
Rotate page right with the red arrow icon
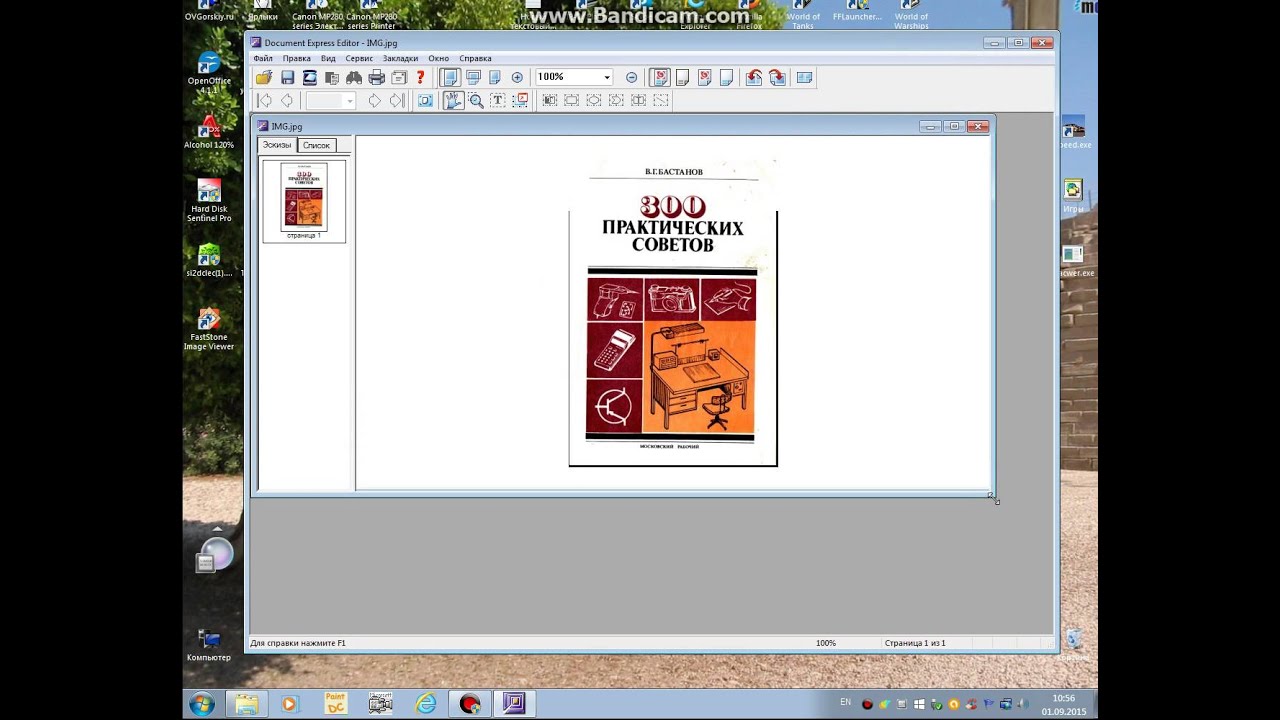click(777, 77)
